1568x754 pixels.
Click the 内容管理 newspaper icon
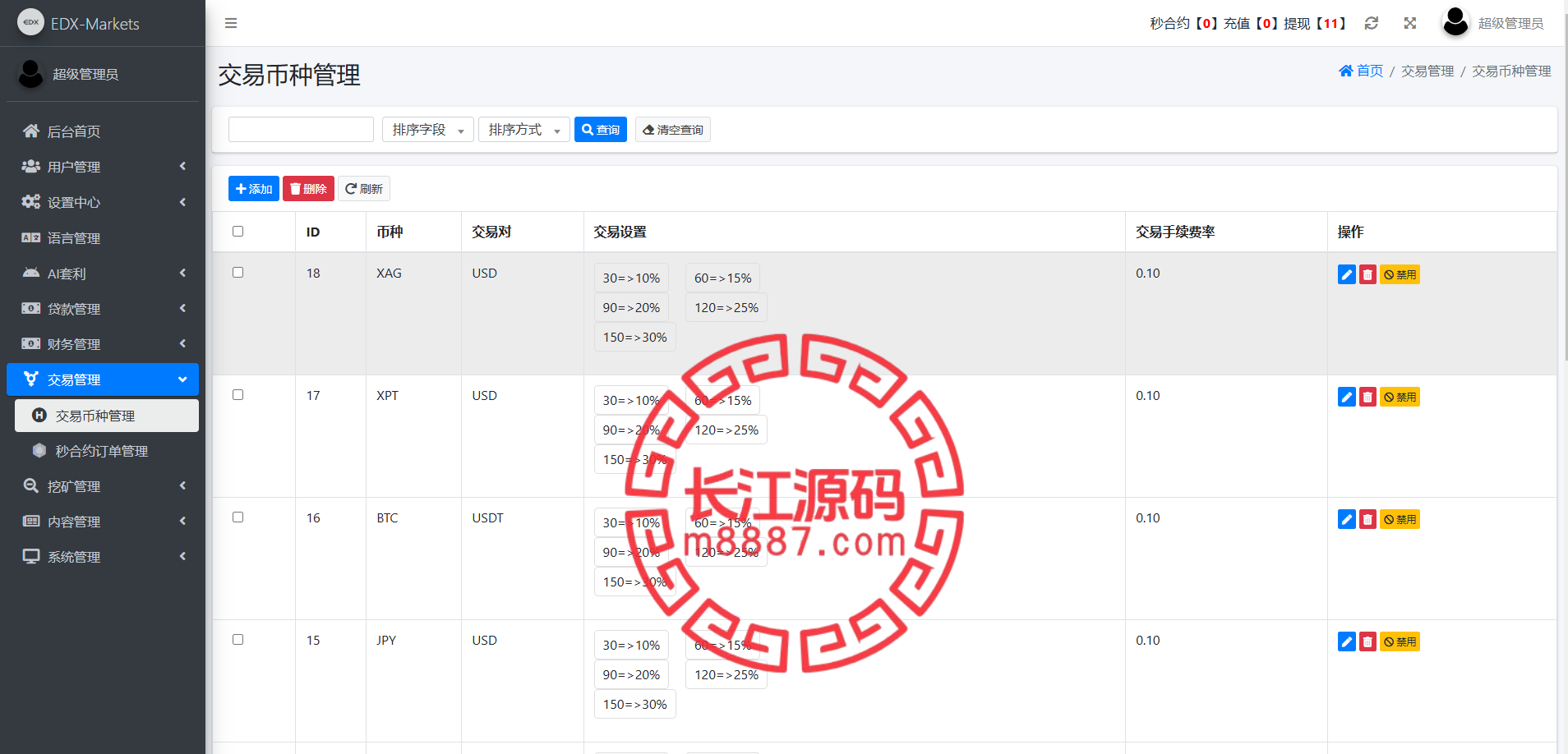(x=31, y=521)
